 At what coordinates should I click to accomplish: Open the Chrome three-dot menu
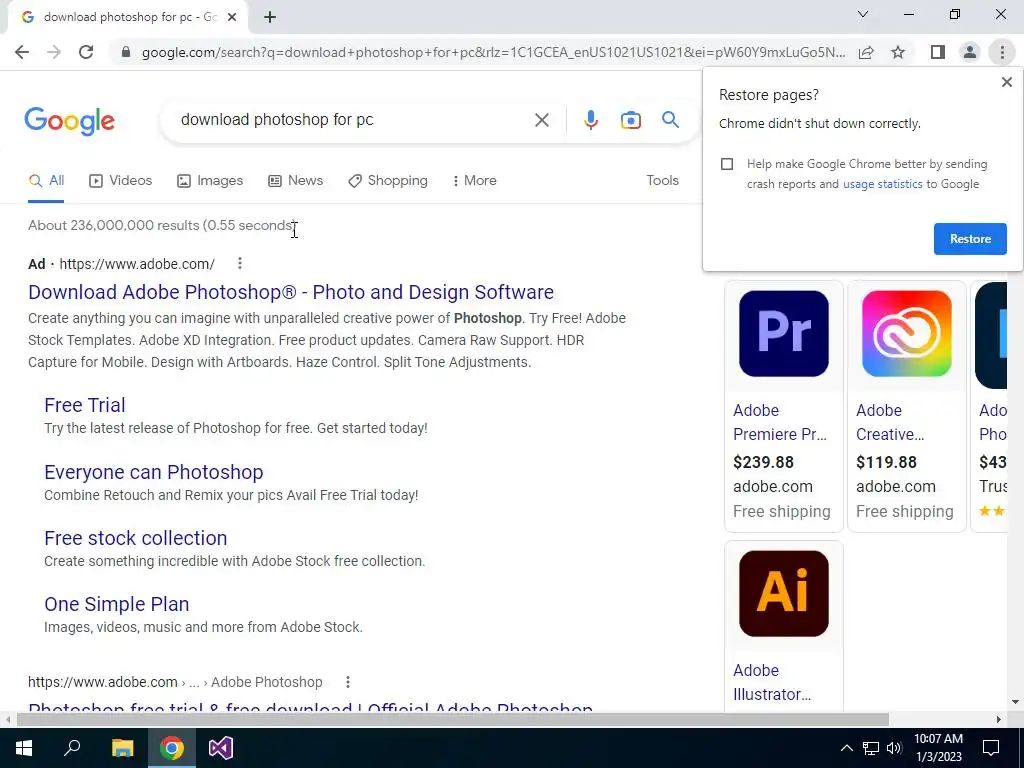[1002, 52]
